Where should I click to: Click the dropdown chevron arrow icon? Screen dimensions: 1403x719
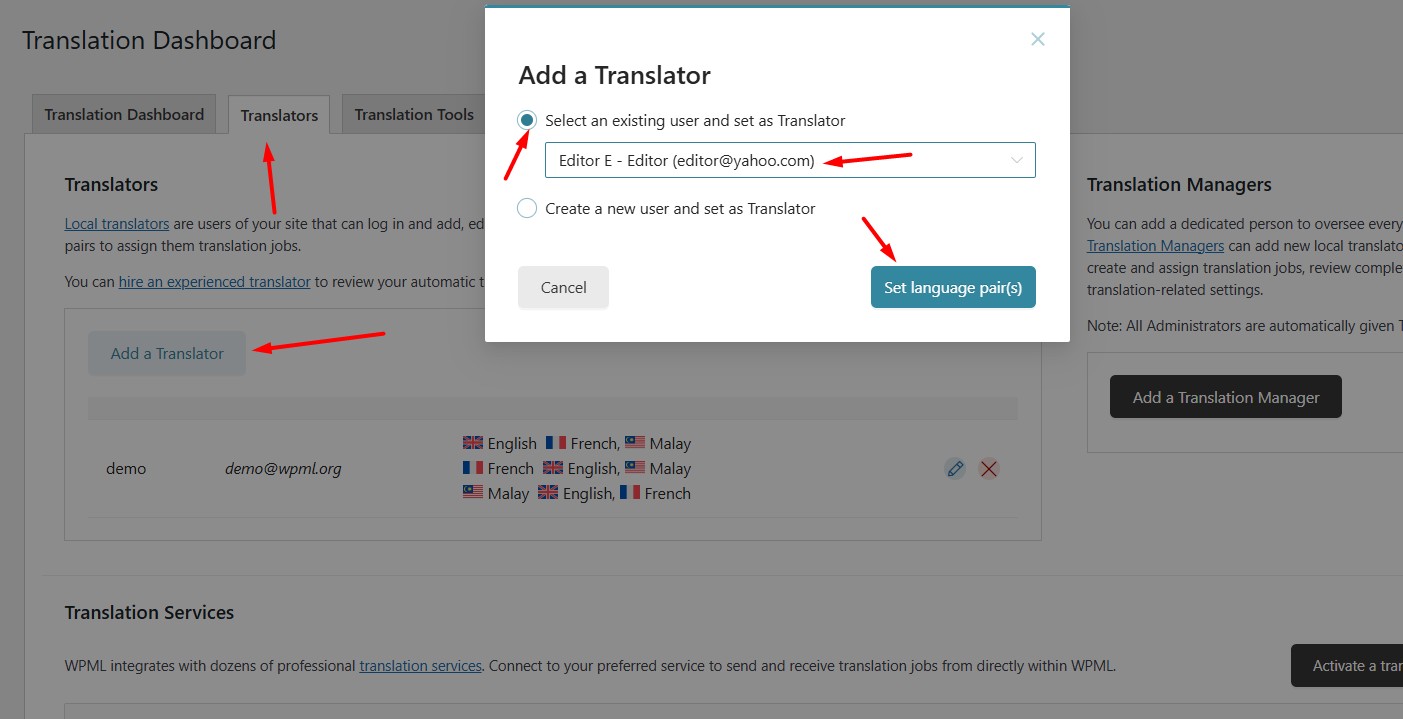tap(1017, 160)
